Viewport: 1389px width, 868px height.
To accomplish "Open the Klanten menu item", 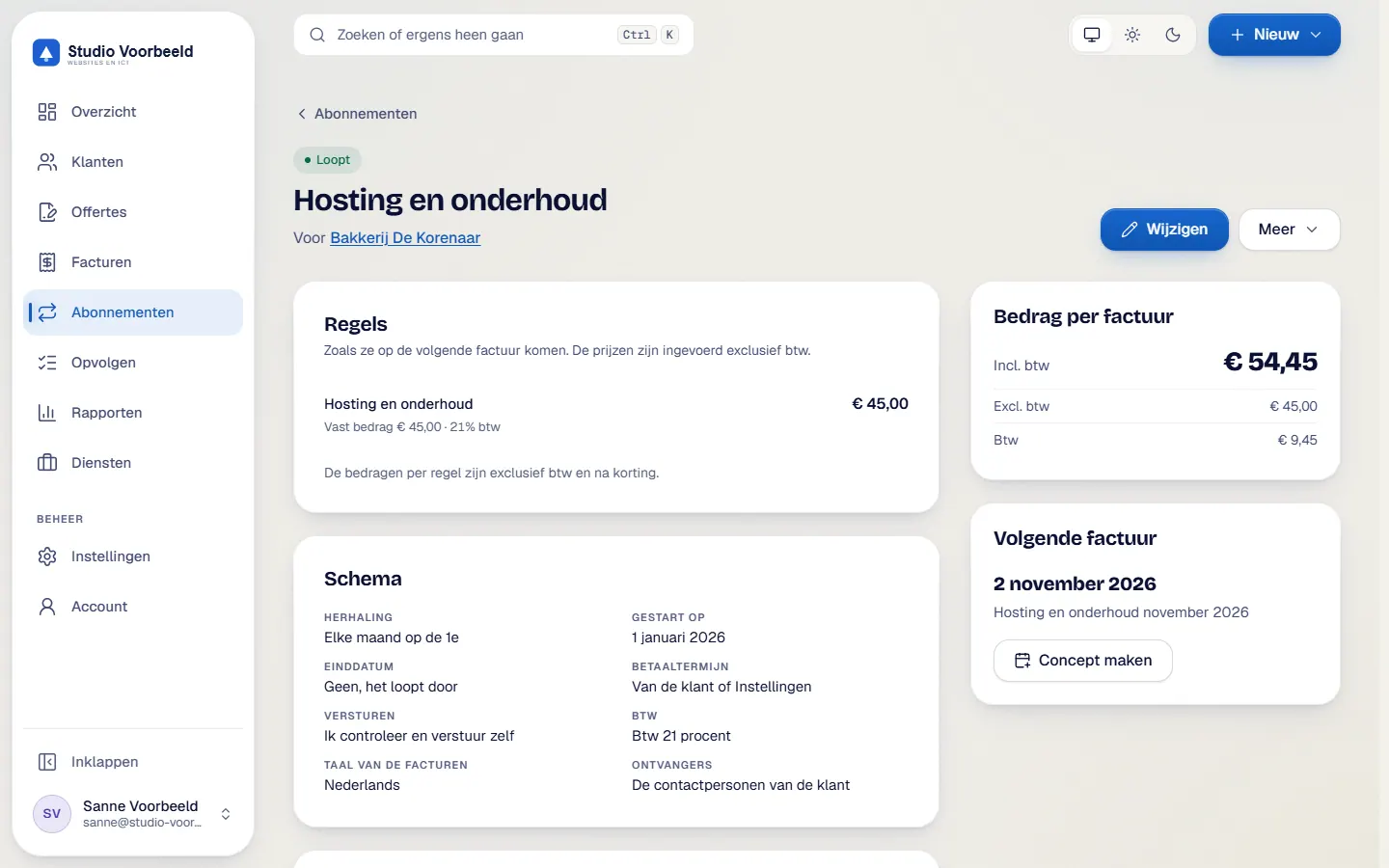I will (133, 162).
